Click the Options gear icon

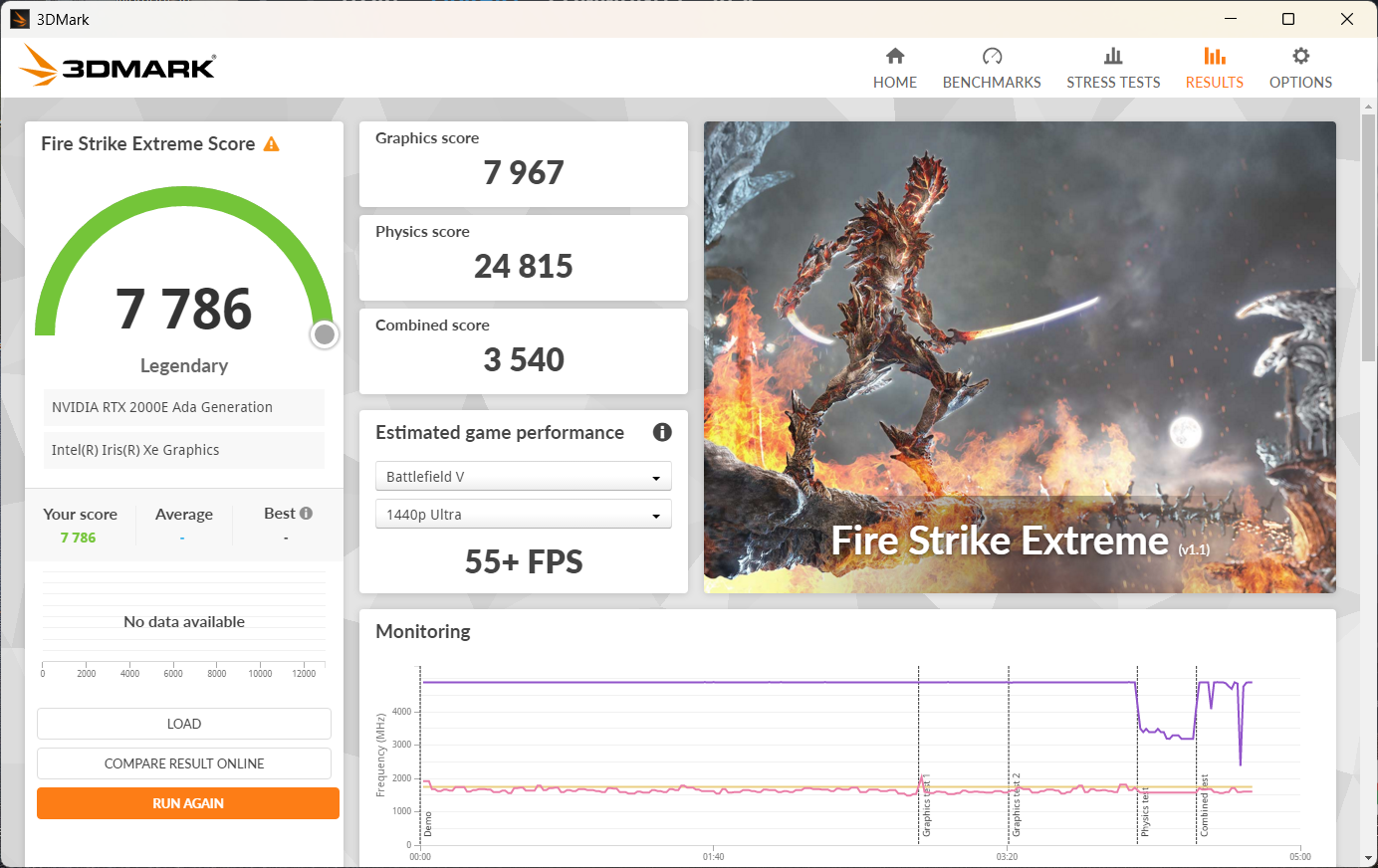(1300, 56)
